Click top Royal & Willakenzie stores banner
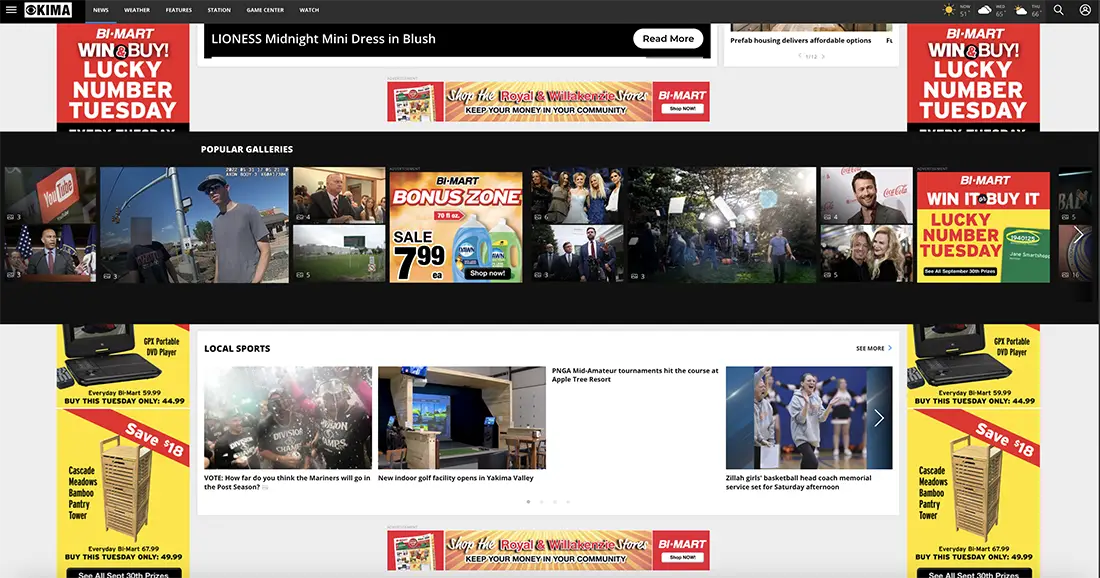This screenshot has width=1100, height=578. pos(548,102)
